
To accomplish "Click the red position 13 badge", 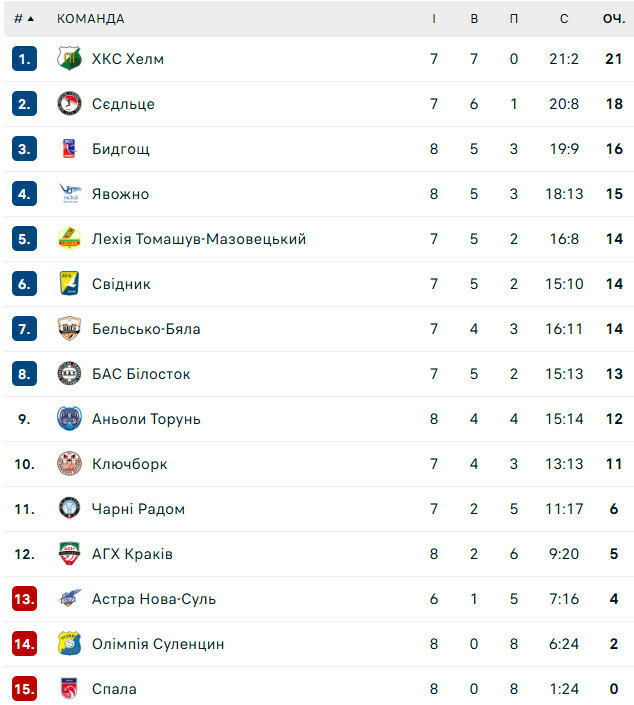I will [x=25, y=599].
